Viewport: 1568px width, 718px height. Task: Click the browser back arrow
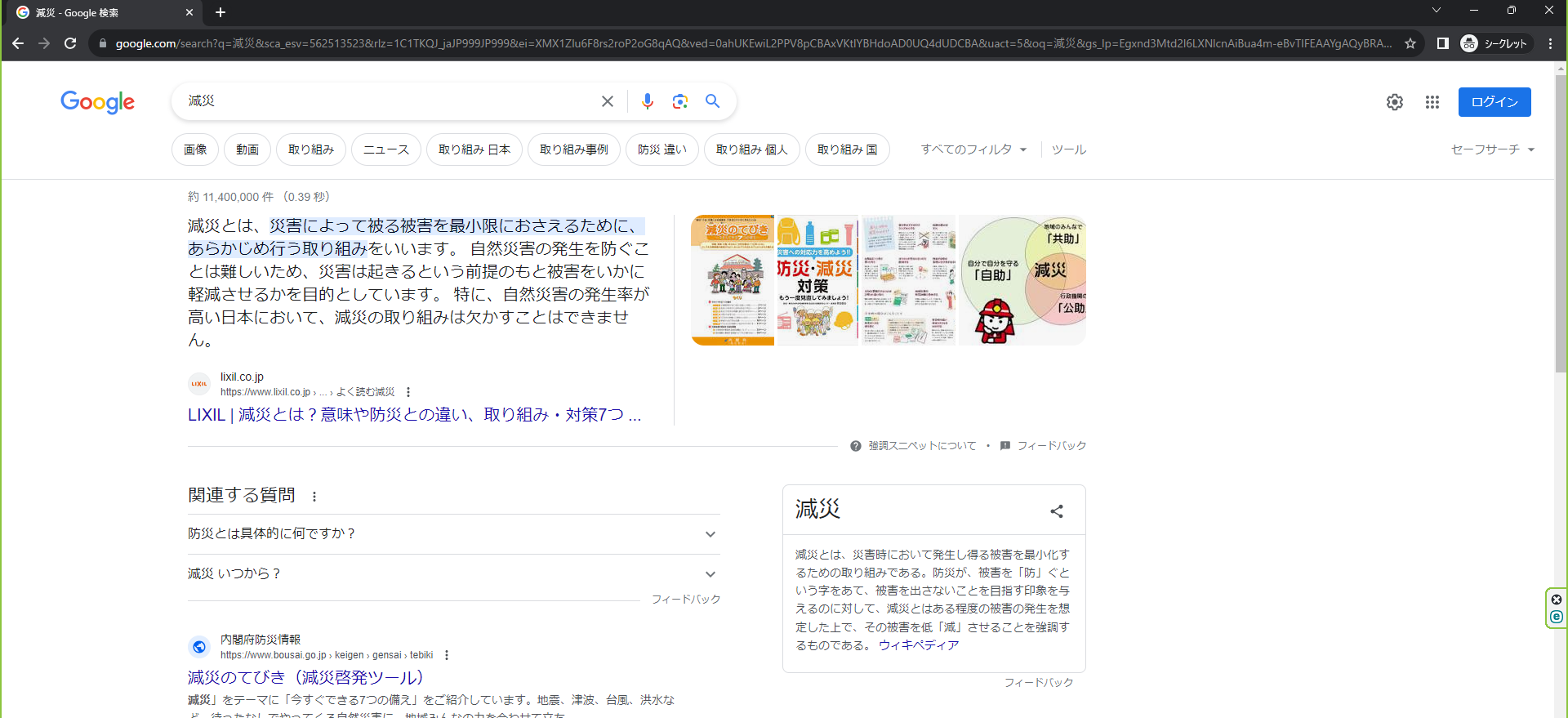coord(18,43)
